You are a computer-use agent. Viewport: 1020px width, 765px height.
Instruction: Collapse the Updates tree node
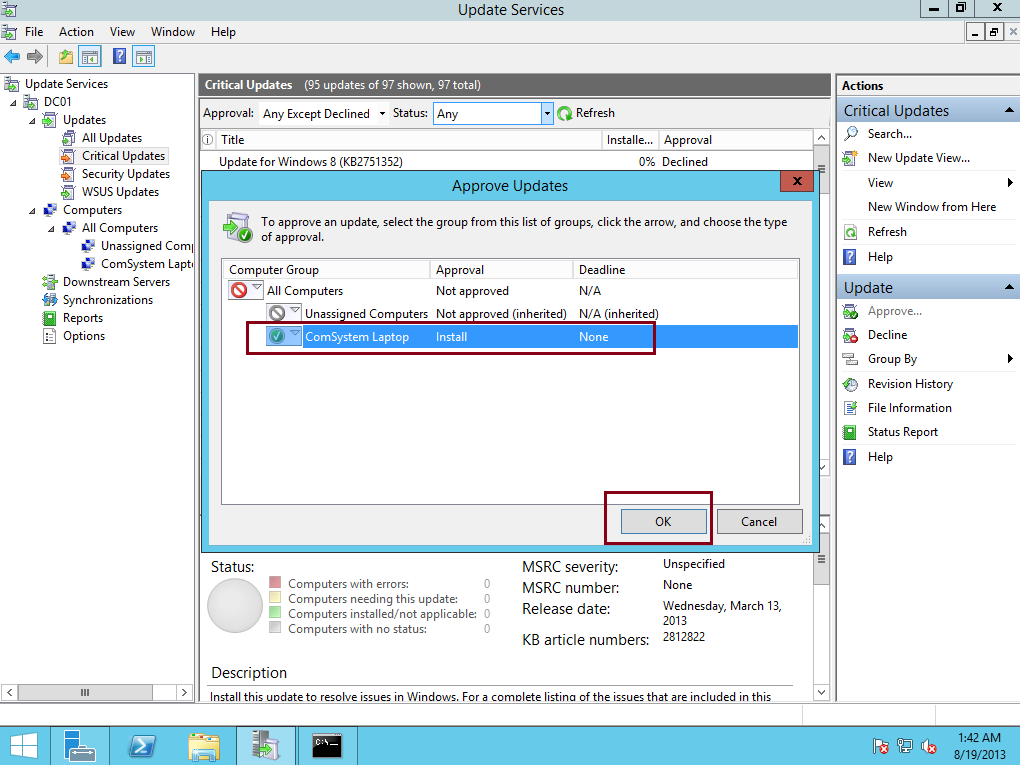pyautogui.click(x=33, y=121)
